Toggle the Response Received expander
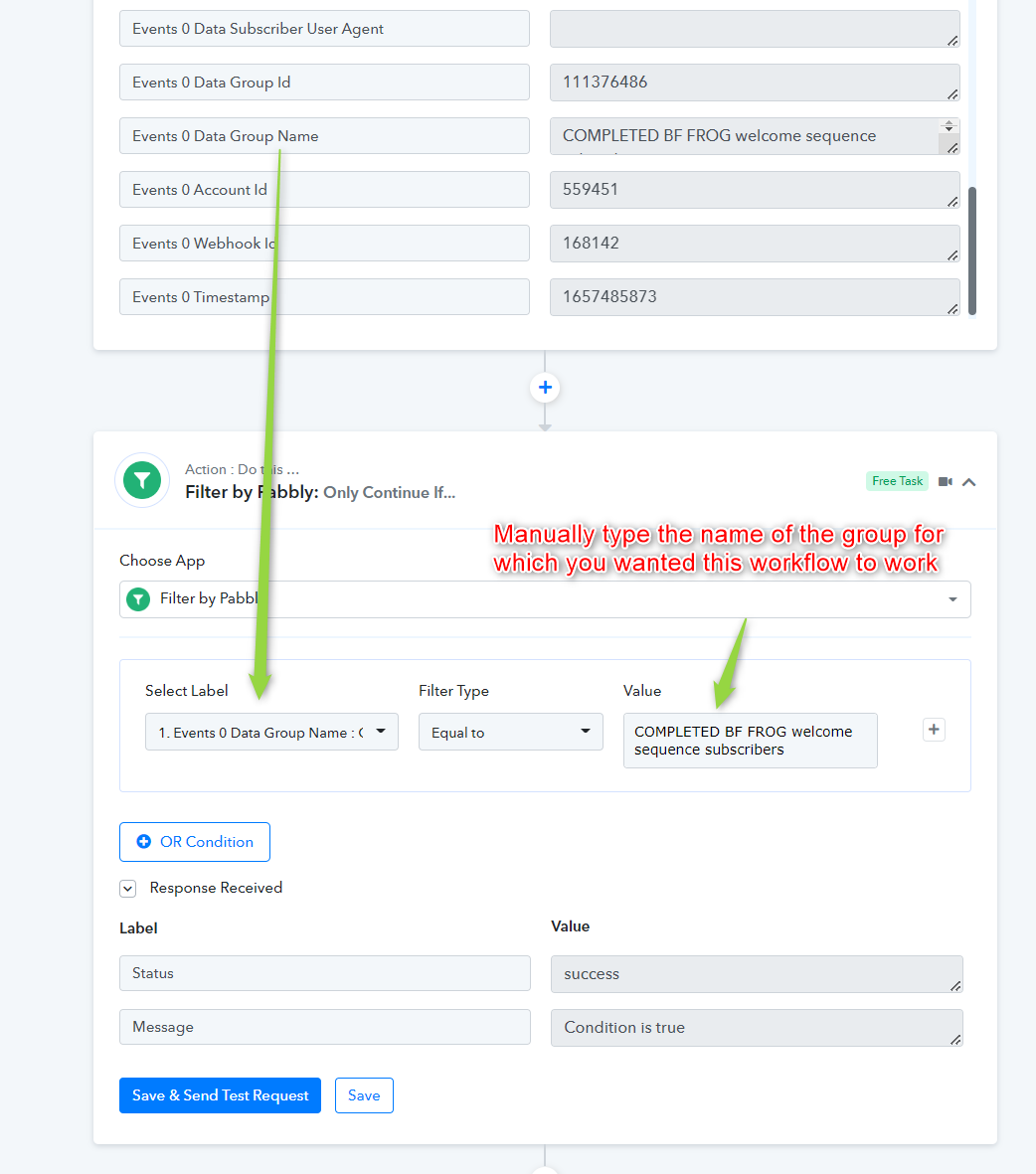The height and width of the screenshot is (1174, 1036). [x=128, y=888]
